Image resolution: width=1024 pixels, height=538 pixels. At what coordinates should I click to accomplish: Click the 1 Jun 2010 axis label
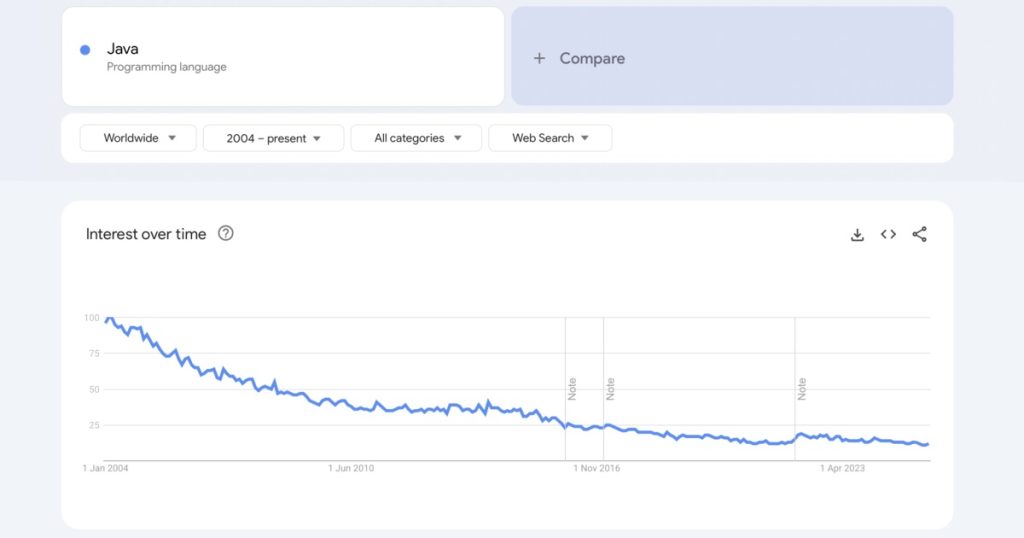click(352, 468)
